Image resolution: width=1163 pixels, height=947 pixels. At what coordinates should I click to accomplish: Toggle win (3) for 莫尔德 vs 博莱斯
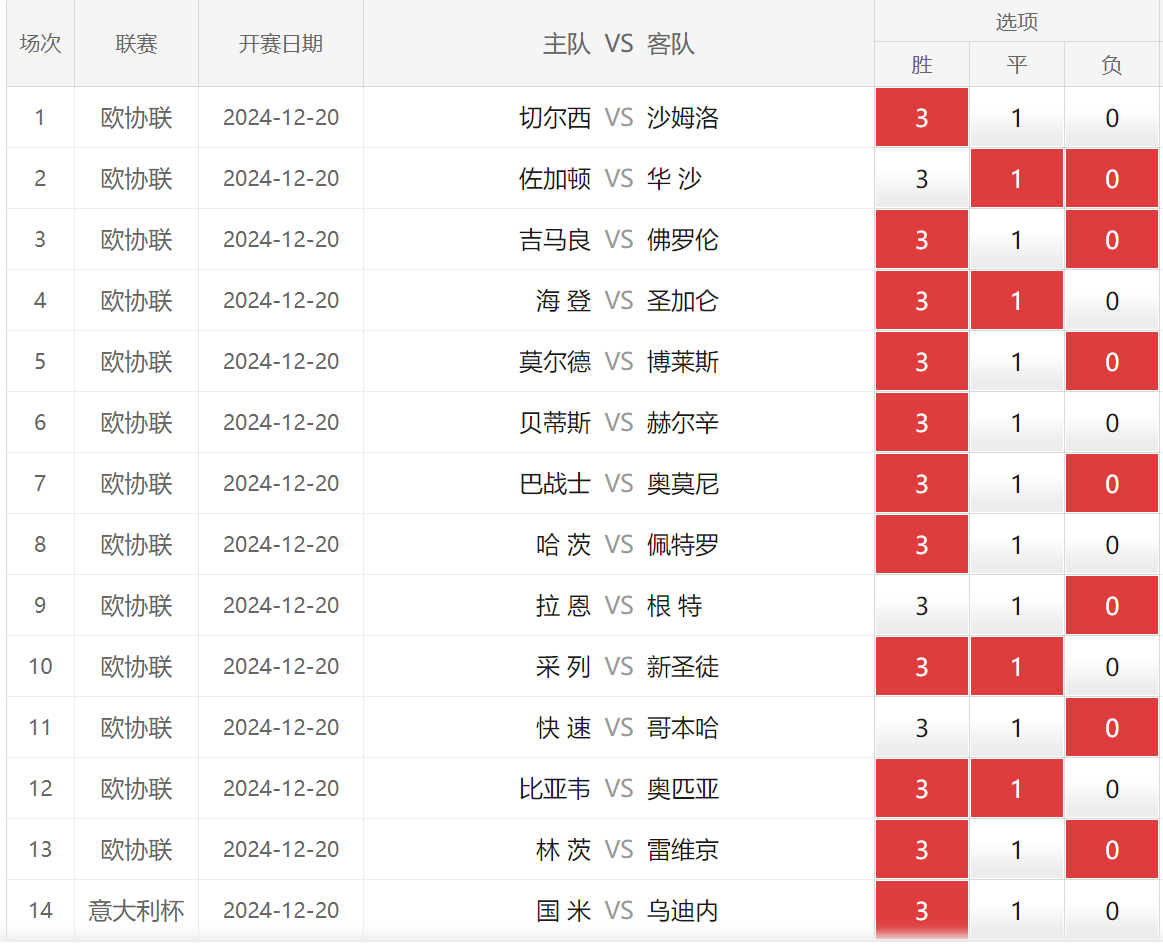pos(921,361)
